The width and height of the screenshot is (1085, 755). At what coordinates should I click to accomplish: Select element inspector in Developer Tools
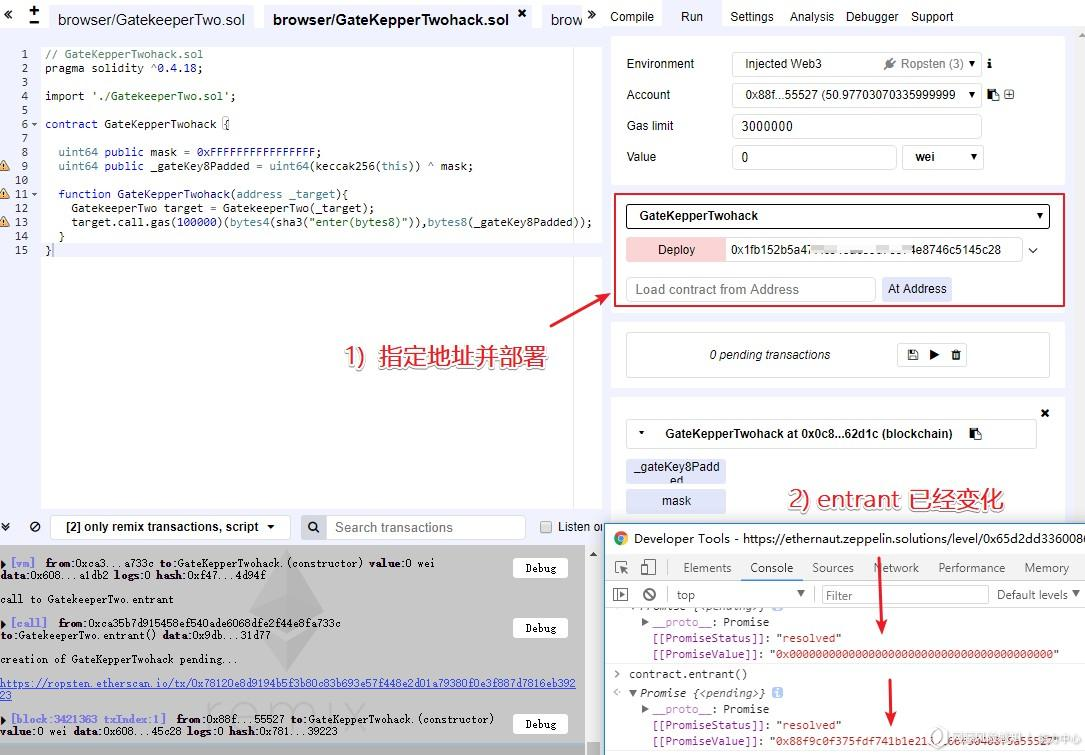click(621, 567)
